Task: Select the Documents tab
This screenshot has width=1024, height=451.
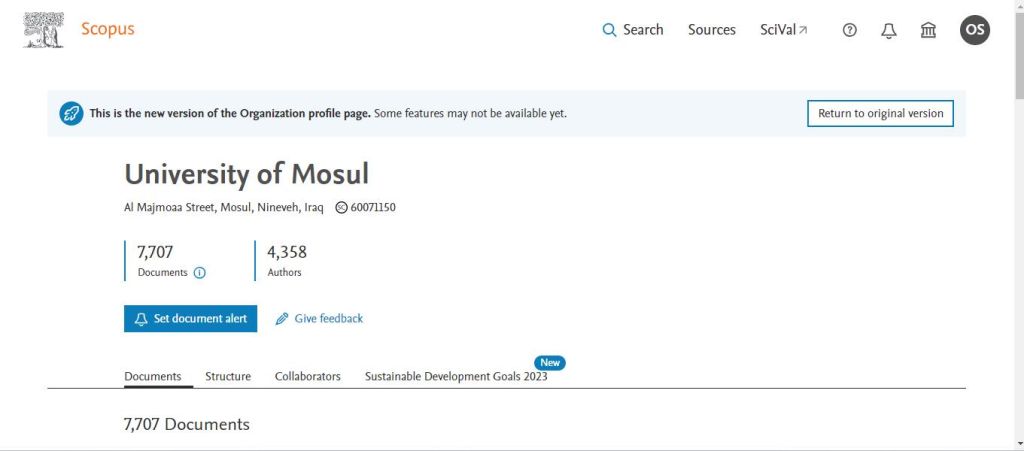Action: 152,376
